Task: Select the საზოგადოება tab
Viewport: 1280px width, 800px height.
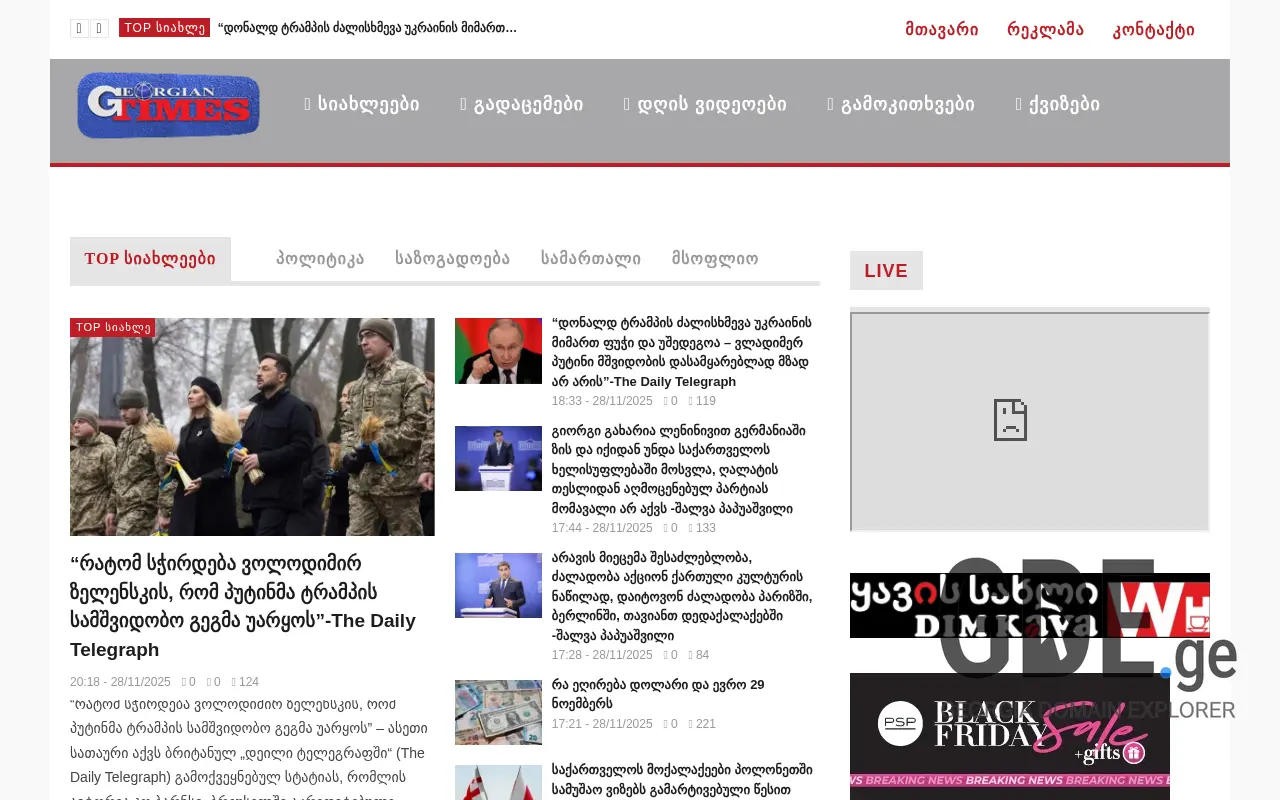Action: pyautogui.click(x=452, y=258)
